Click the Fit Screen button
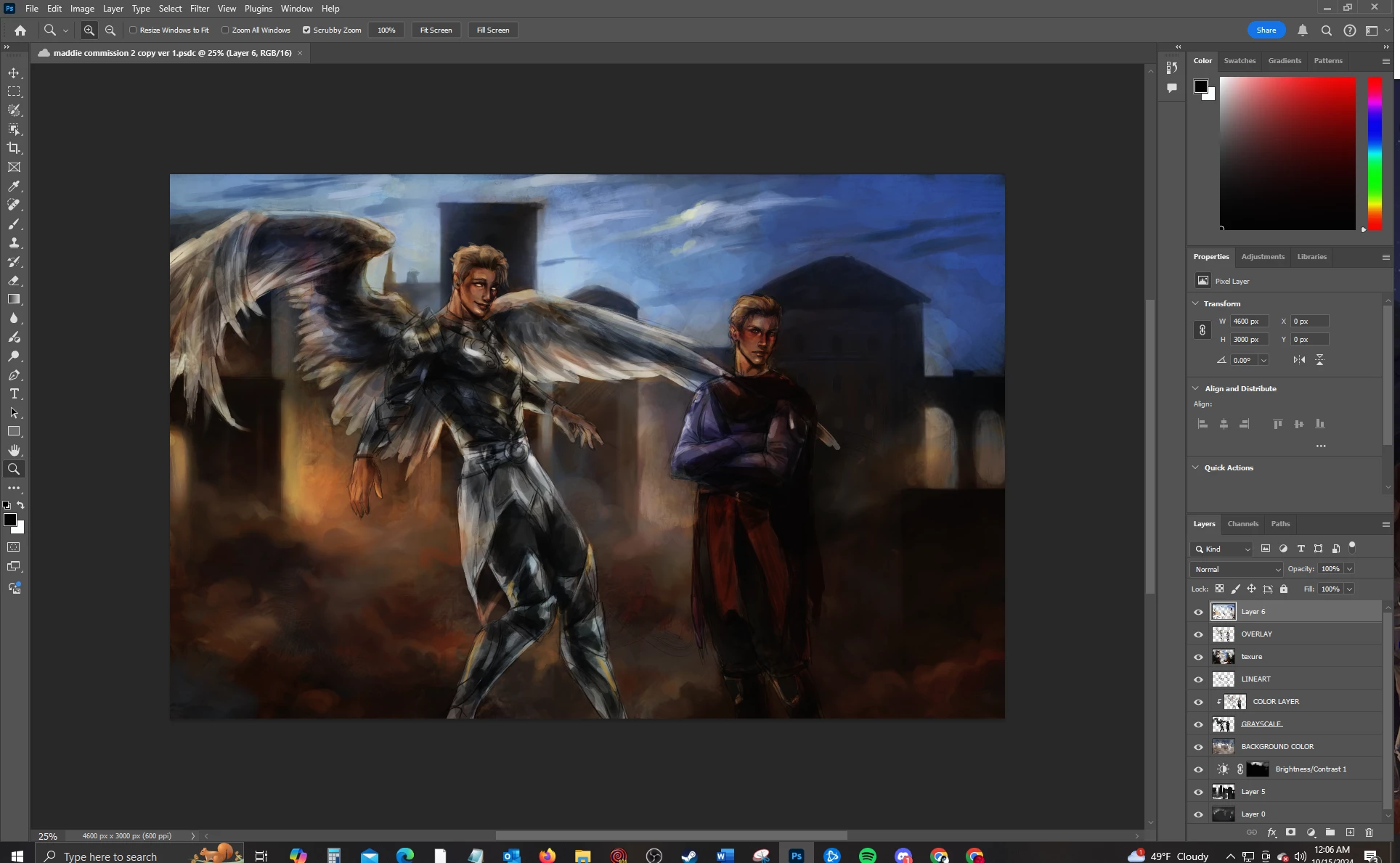The image size is (1400, 863). point(436,30)
